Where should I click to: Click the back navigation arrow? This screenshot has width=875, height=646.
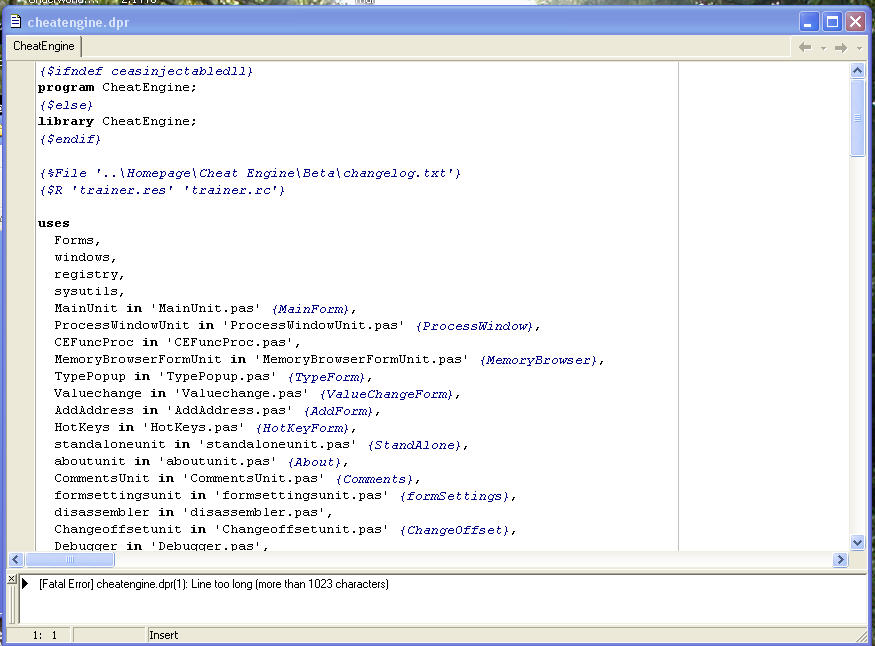coord(804,47)
